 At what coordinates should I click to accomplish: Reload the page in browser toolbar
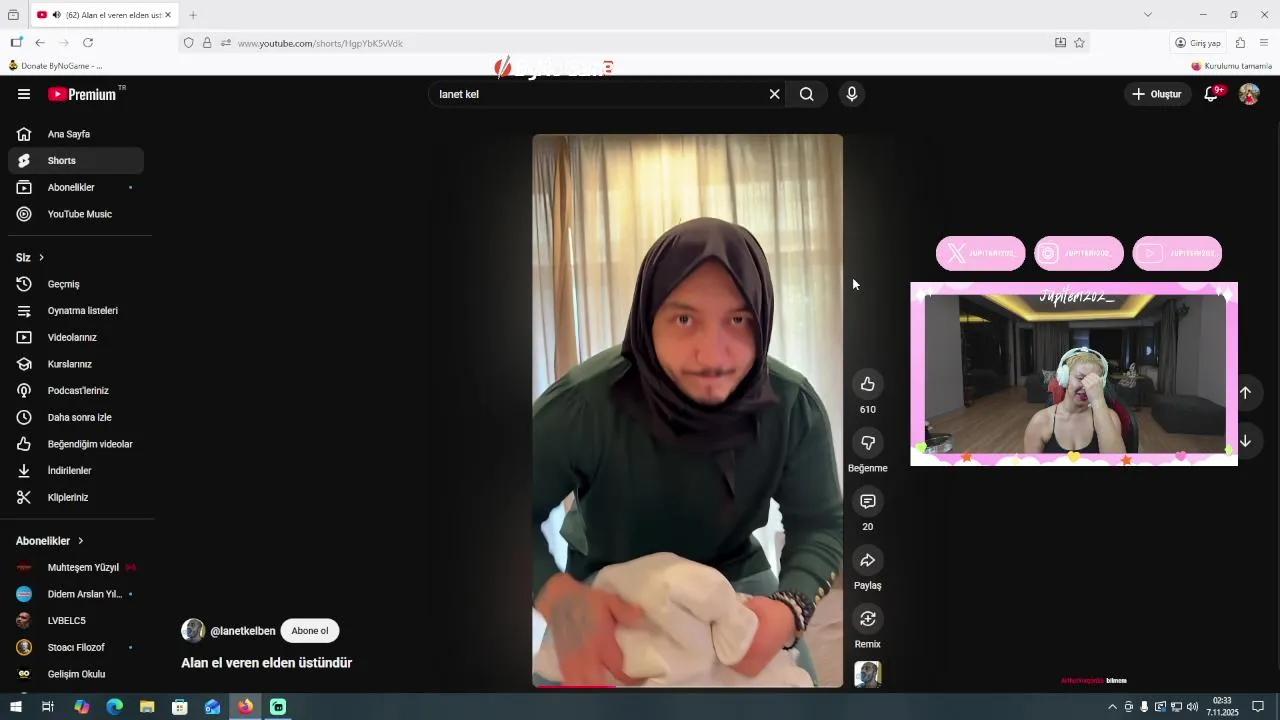pyautogui.click(x=88, y=43)
